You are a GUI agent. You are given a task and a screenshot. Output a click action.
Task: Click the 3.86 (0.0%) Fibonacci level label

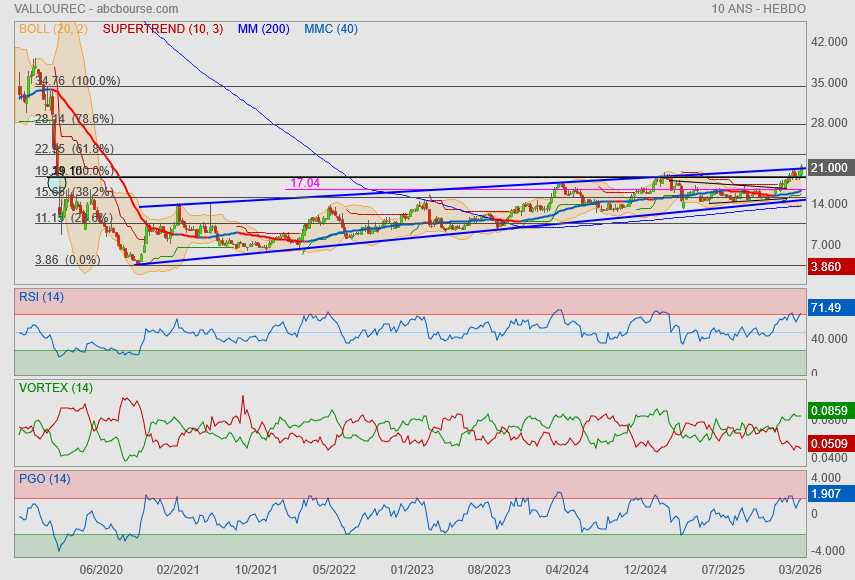[x=69, y=259]
